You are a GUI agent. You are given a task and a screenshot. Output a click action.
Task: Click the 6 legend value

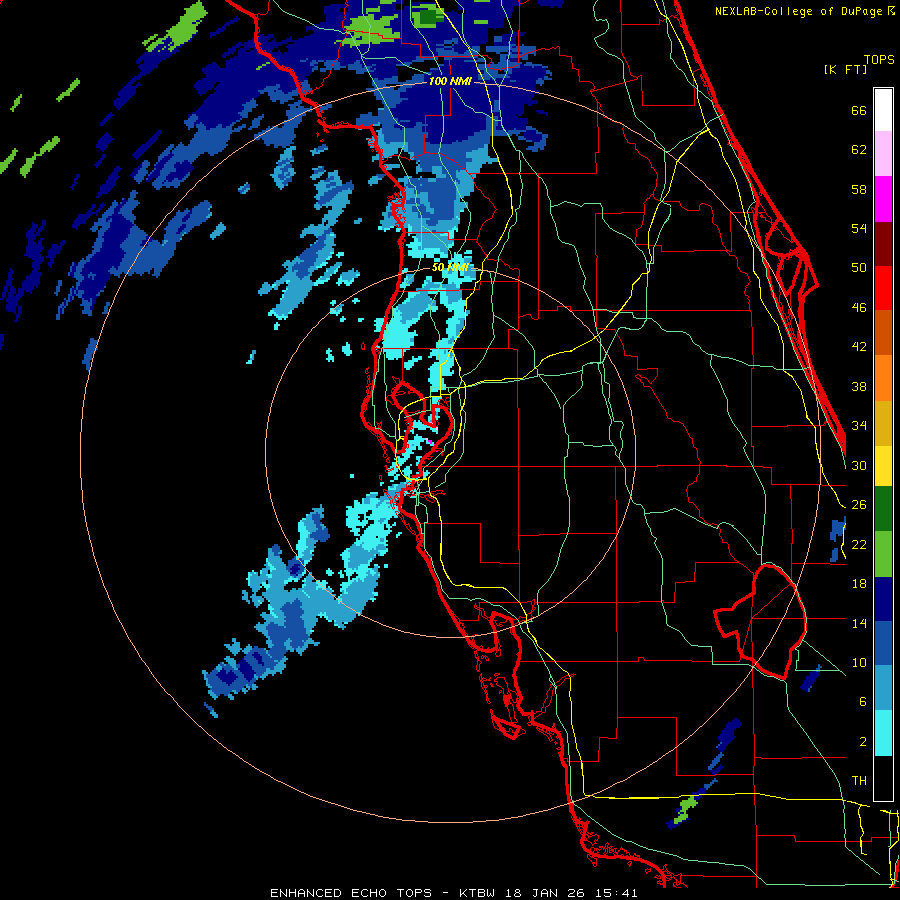point(863,702)
